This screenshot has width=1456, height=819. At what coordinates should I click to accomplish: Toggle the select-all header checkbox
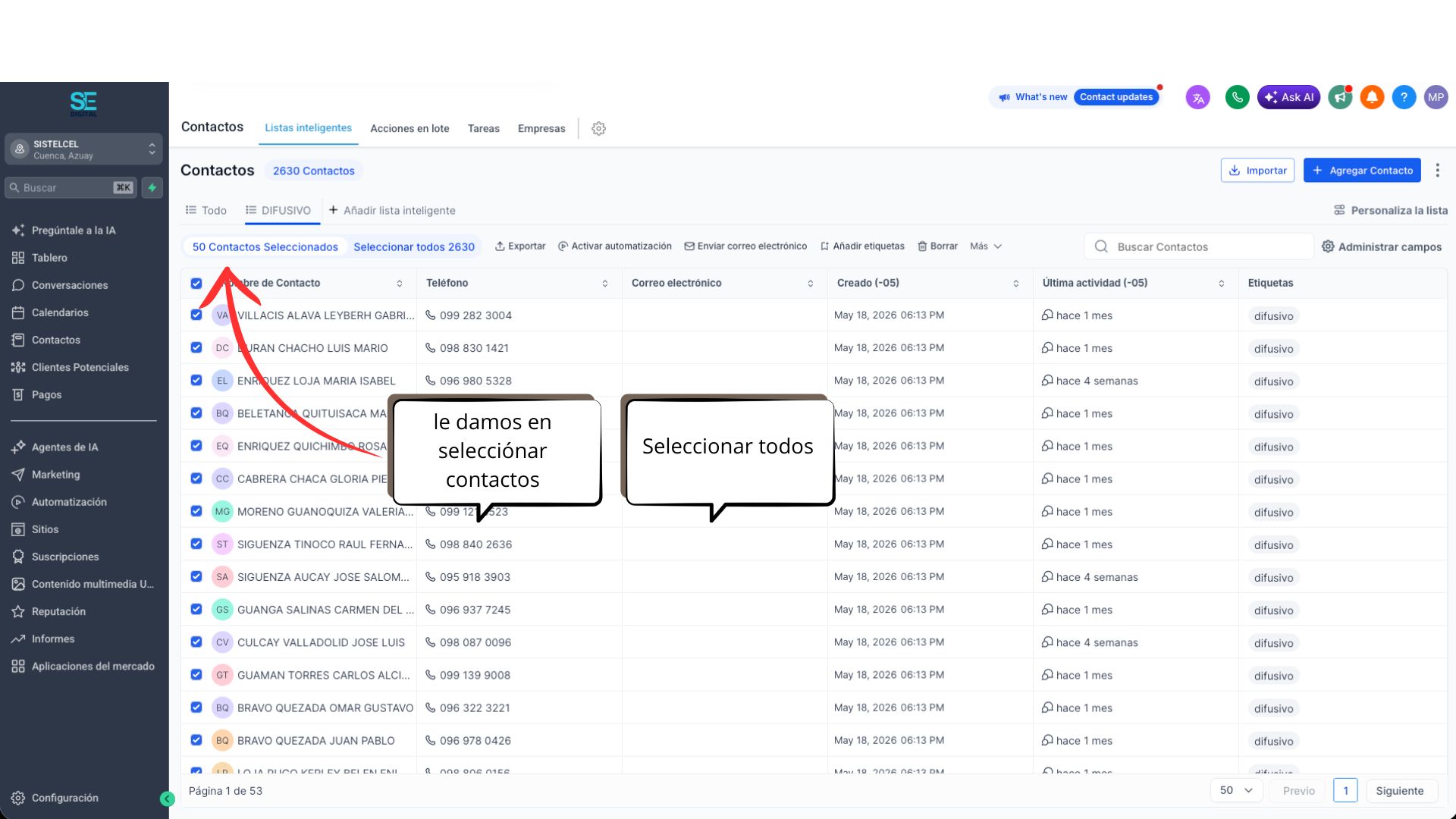(196, 283)
